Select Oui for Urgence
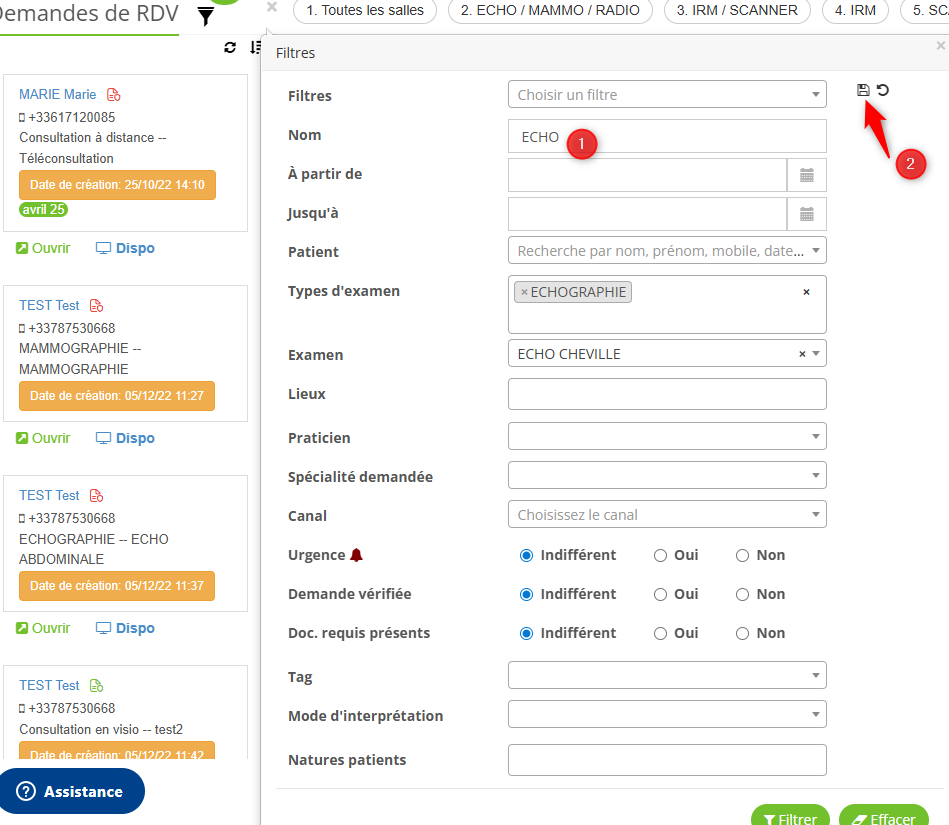The height and width of the screenshot is (825, 949). (x=660, y=555)
